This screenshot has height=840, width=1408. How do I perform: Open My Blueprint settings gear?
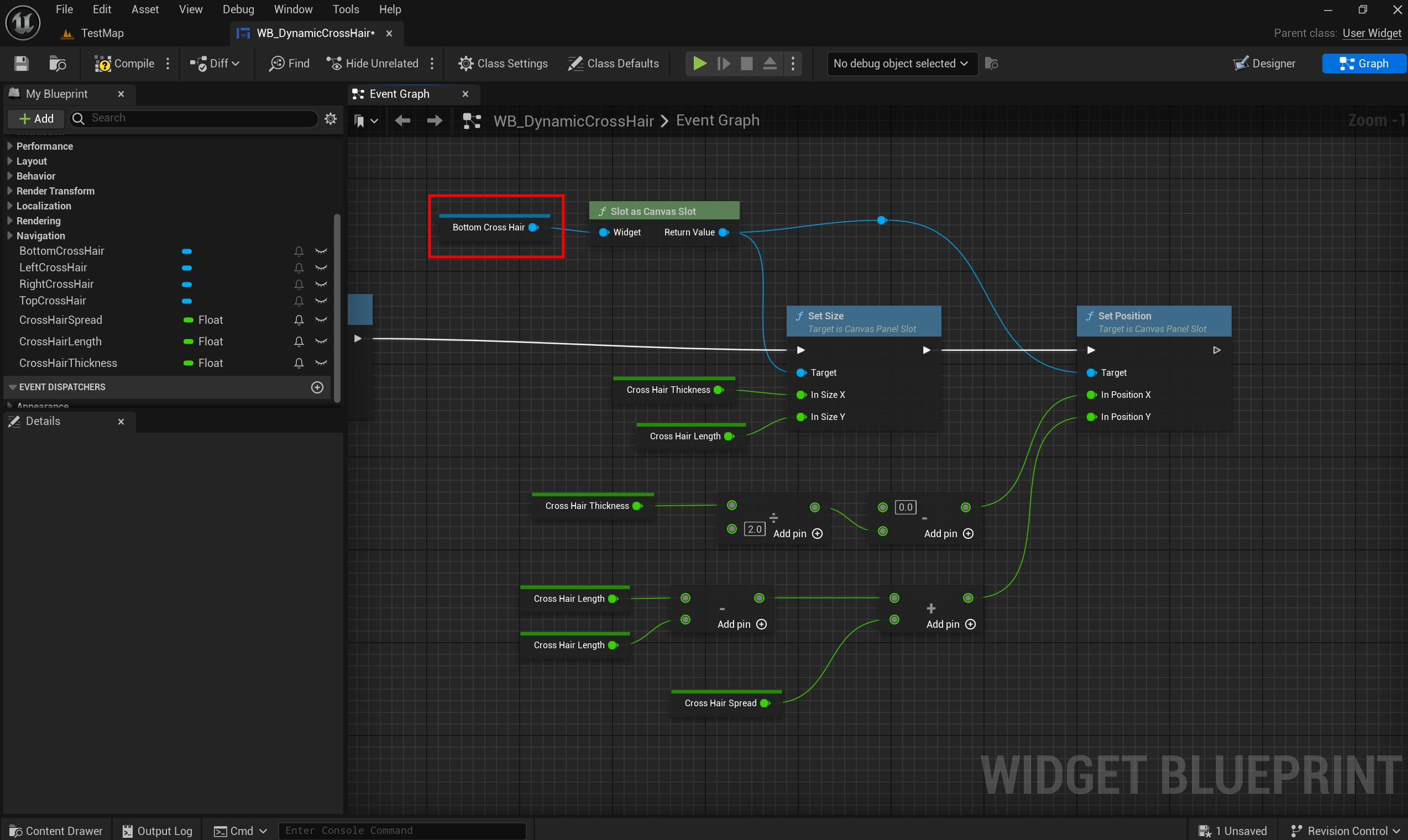click(x=331, y=118)
